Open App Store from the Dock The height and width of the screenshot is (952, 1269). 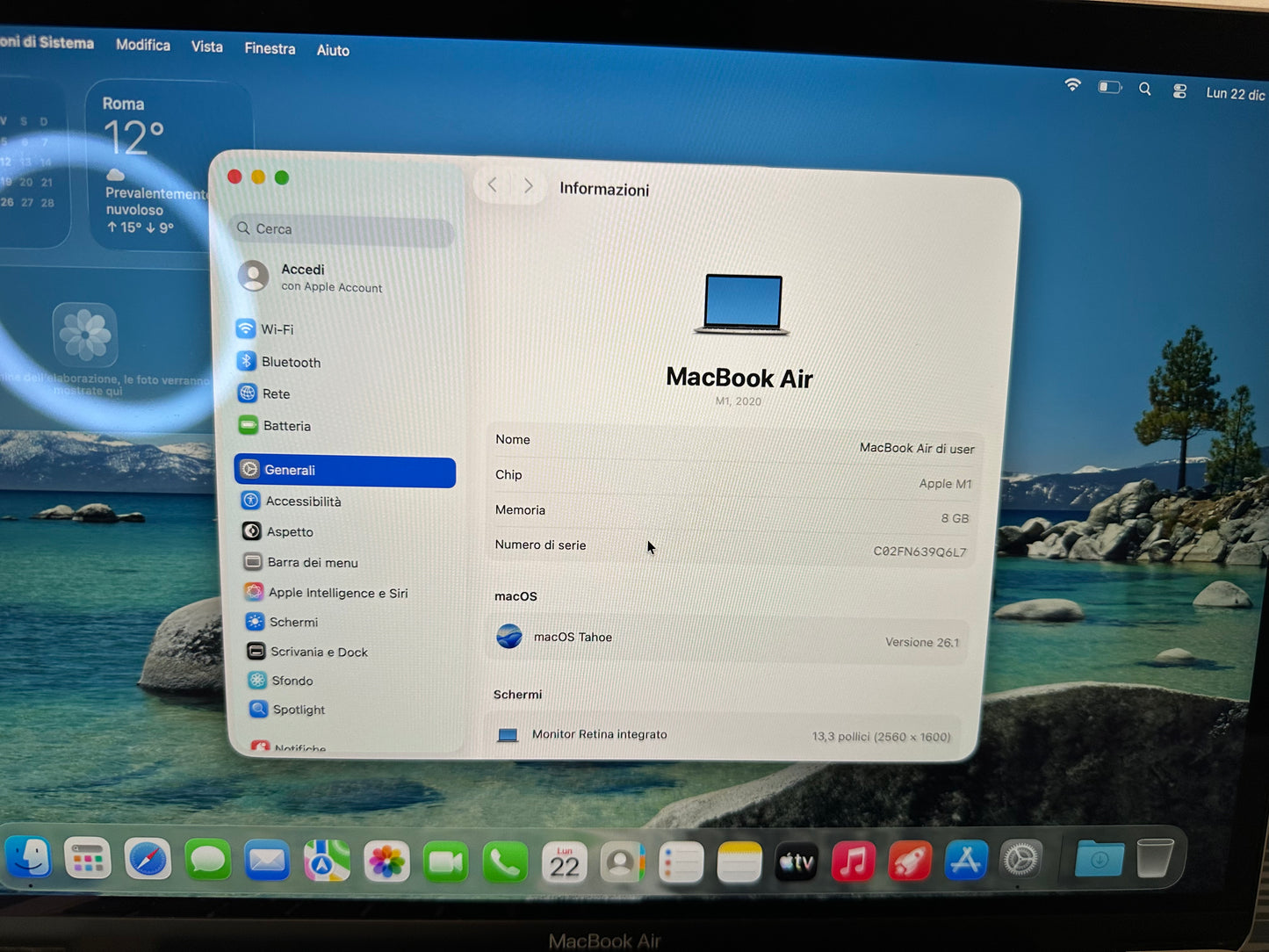click(x=966, y=861)
